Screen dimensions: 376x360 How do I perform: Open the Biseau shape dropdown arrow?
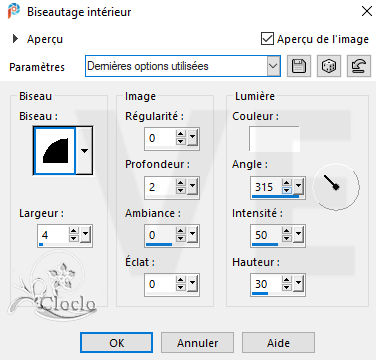[x=84, y=151]
